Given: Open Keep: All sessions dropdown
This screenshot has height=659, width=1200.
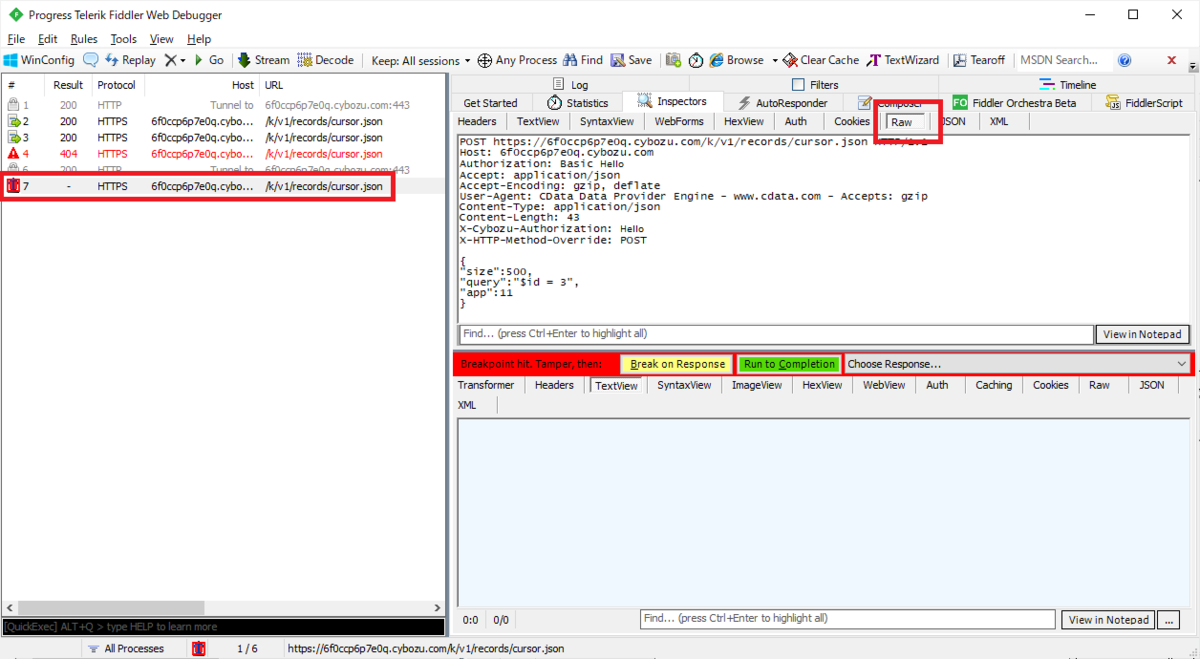Looking at the screenshot, I should [x=421, y=60].
